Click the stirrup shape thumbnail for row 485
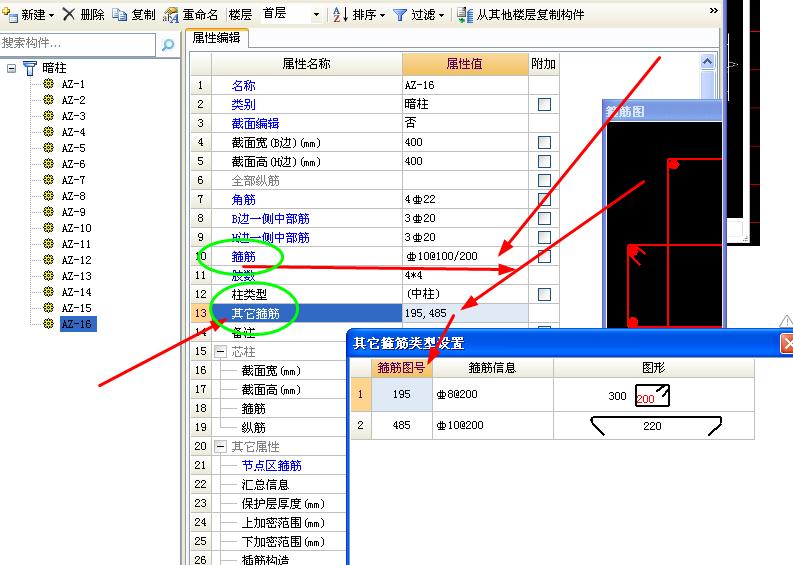This screenshot has height=565, width=793. click(654, 425)
